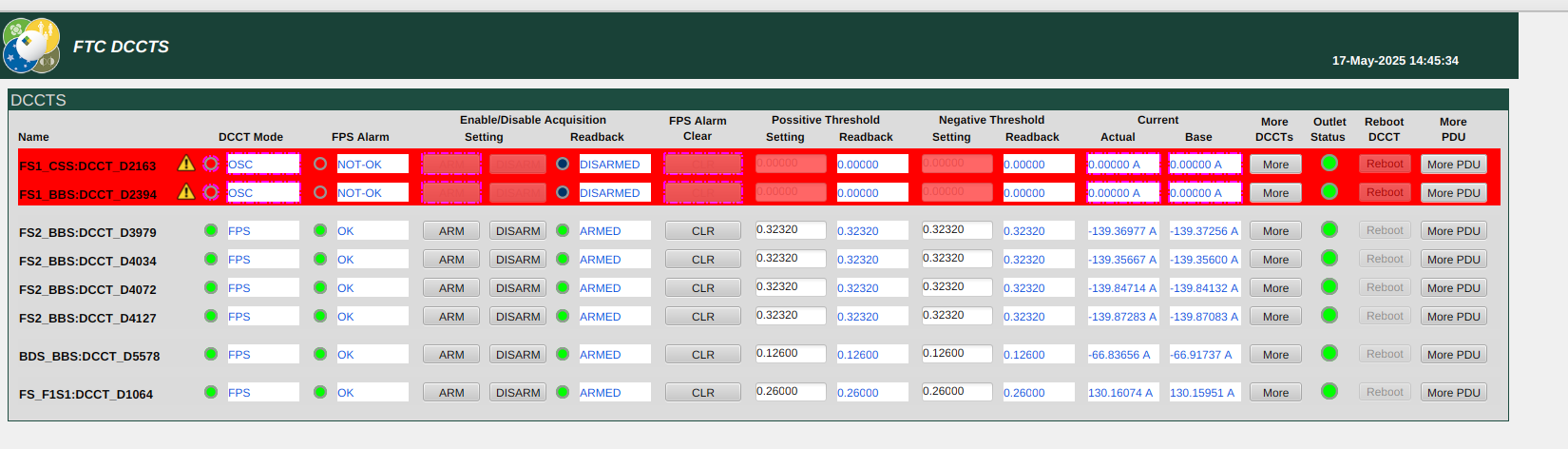Clear FPS alarm for FS2_BBS:DCCT_D4072

tap(702, 287)
